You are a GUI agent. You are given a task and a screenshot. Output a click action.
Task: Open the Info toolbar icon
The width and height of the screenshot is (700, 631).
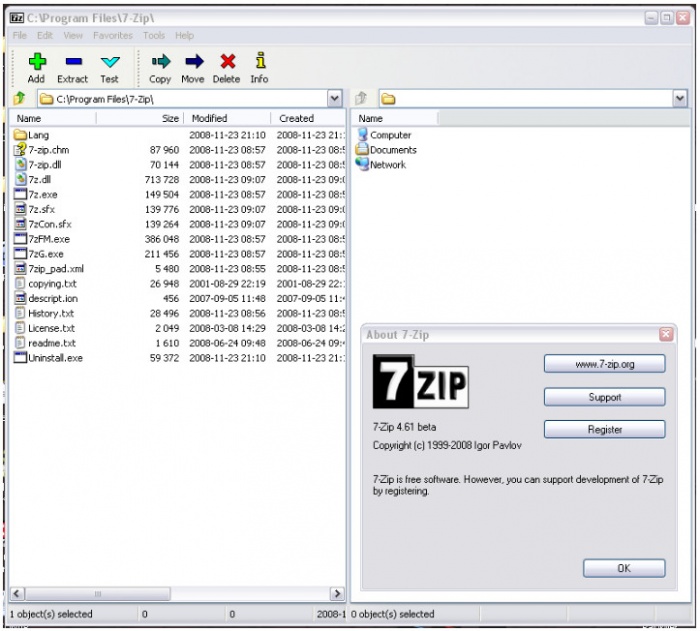261,61
